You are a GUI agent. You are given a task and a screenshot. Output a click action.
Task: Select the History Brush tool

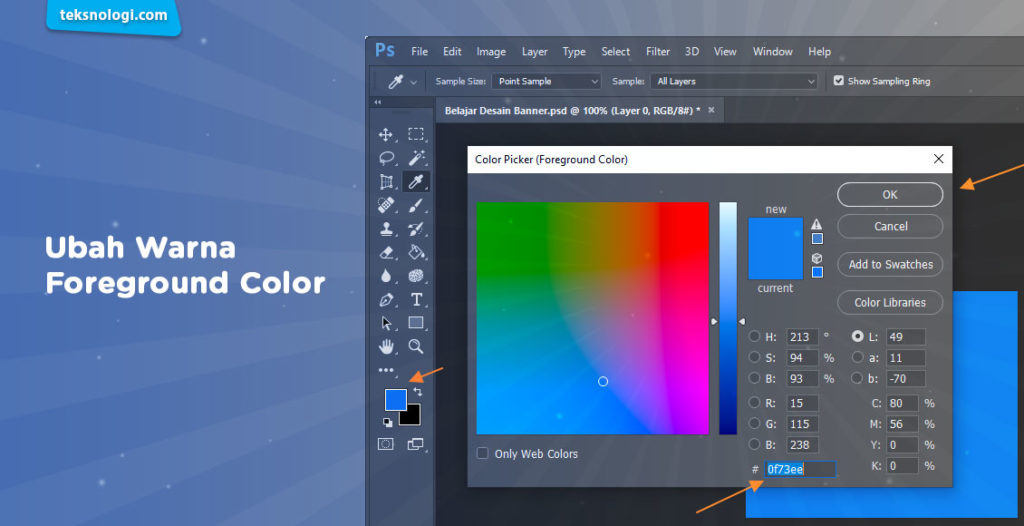coord(416,229)
